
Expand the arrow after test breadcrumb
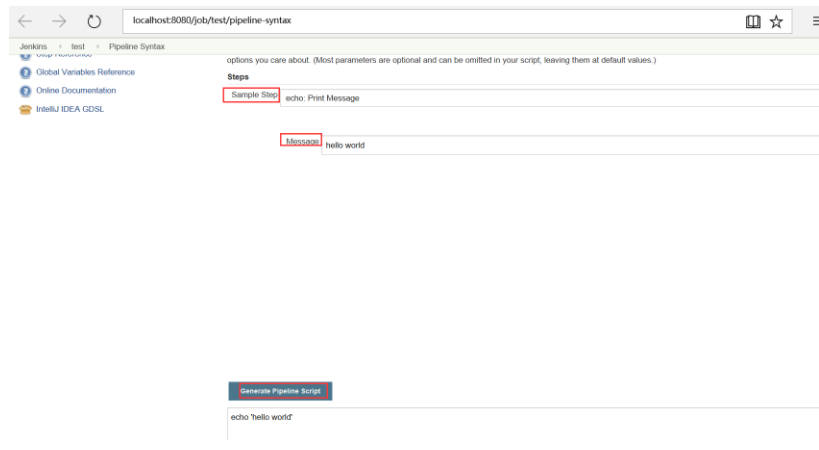pyautogui.click(x=98, y=46)
